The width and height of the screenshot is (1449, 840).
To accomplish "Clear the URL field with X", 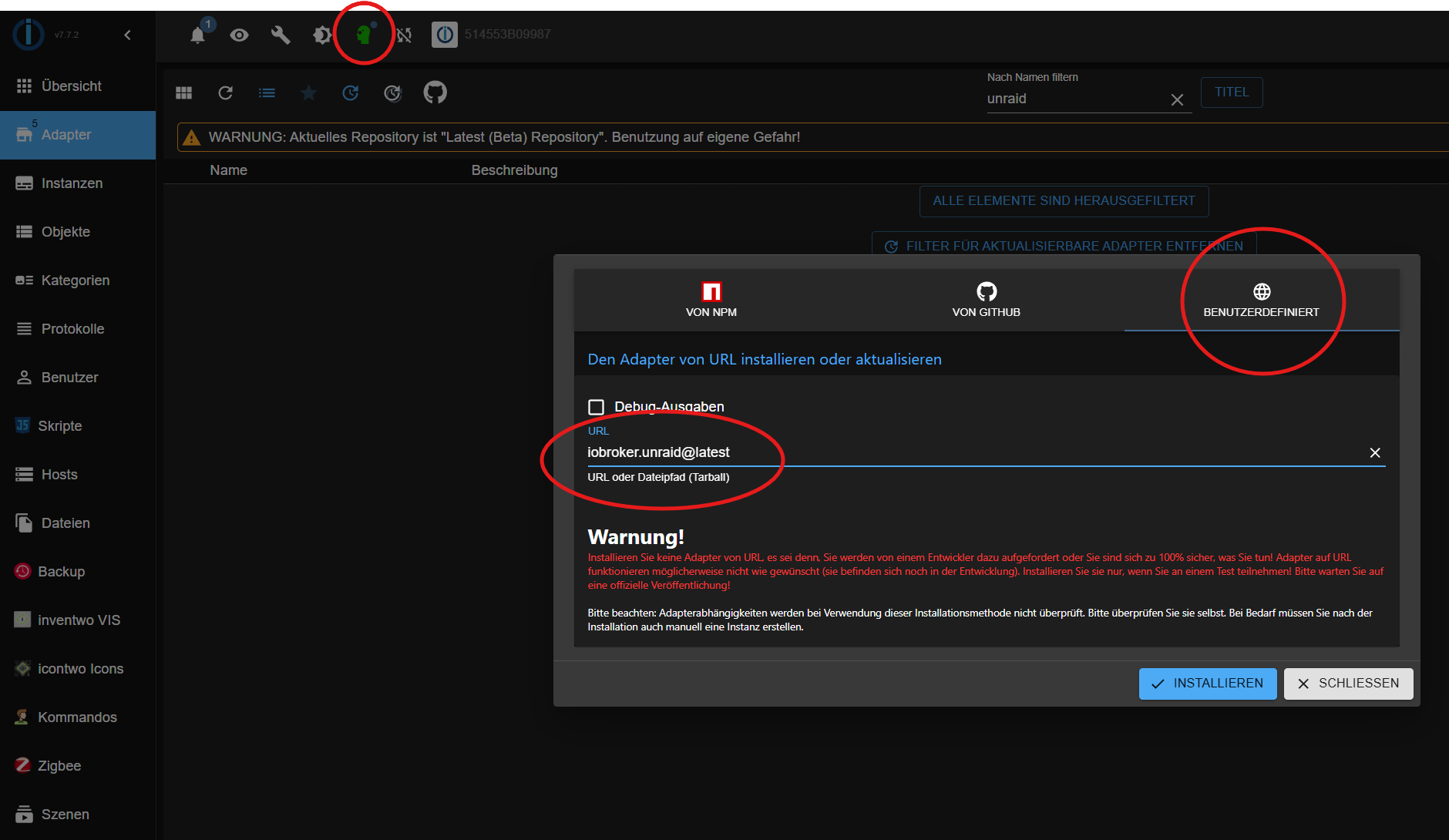I will click(x=1375, y=453).
